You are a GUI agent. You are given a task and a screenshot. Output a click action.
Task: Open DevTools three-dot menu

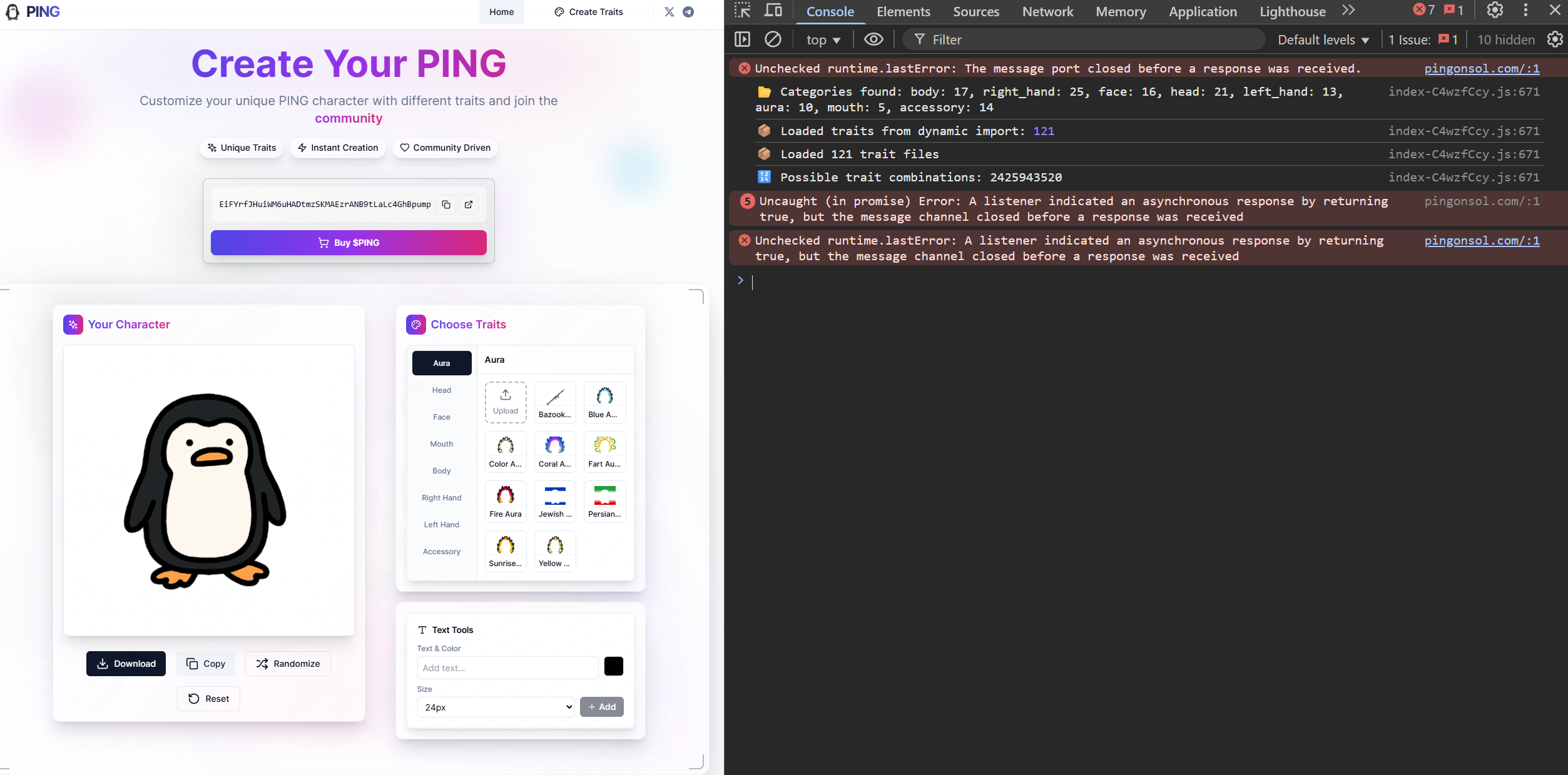pos(1525,10)
